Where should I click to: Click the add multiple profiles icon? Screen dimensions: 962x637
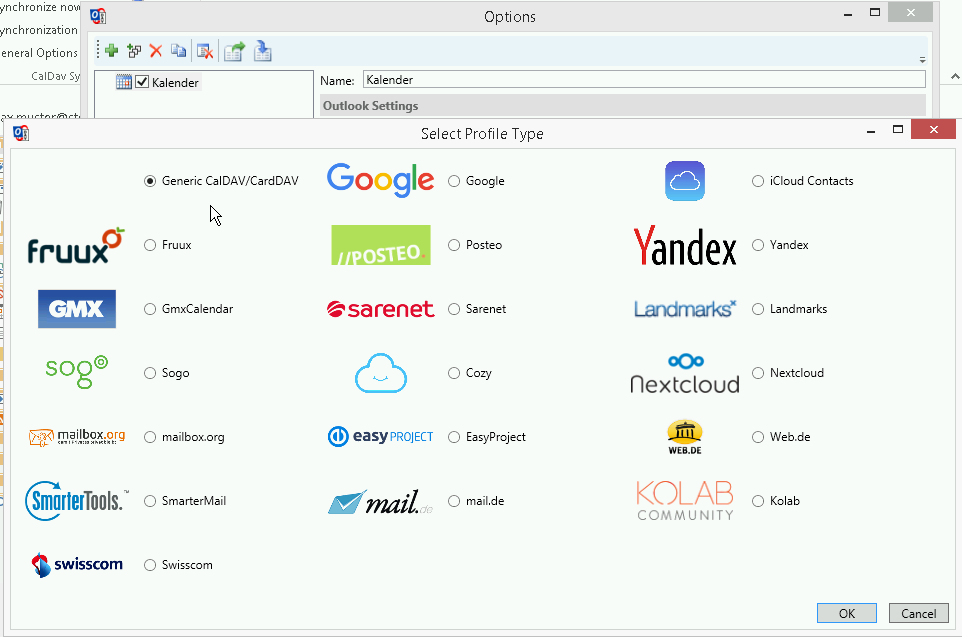134,51
